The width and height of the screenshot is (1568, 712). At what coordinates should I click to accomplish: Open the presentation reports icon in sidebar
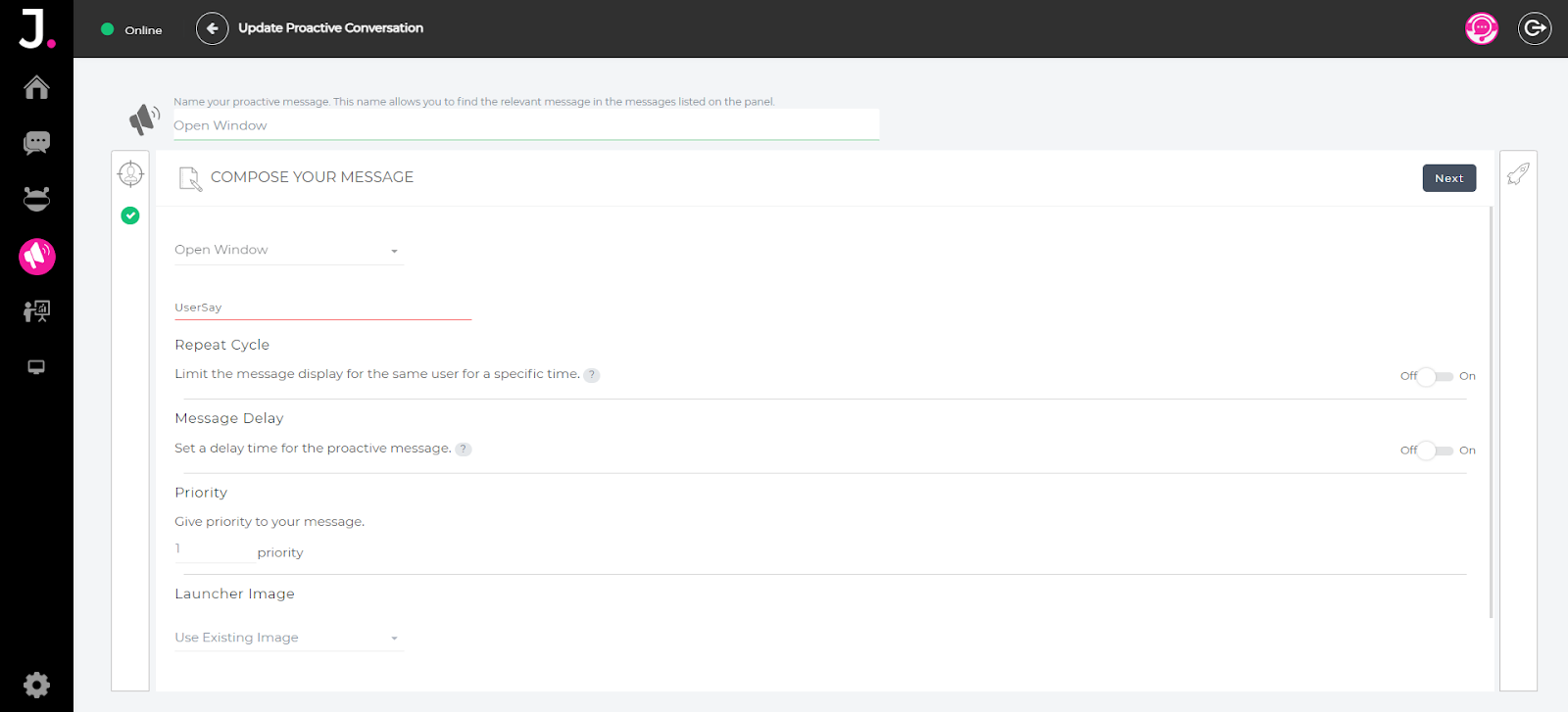pos(36,311)
